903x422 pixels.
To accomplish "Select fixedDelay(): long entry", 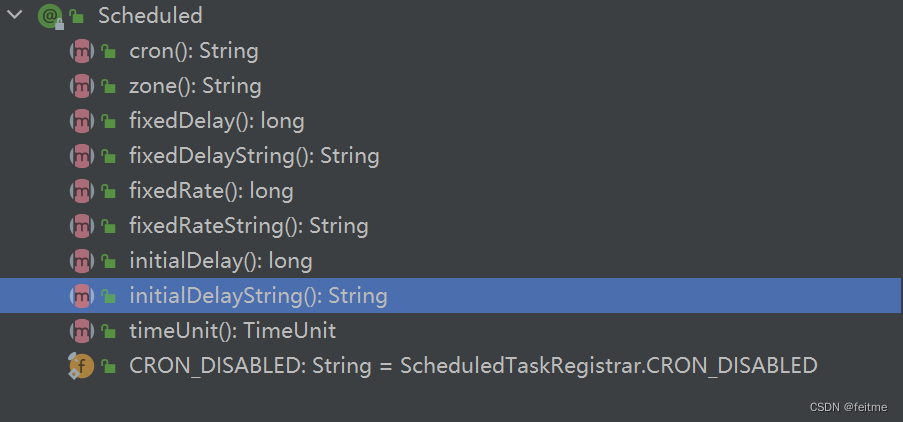I will pyautogui.click(x=217, y=121).
